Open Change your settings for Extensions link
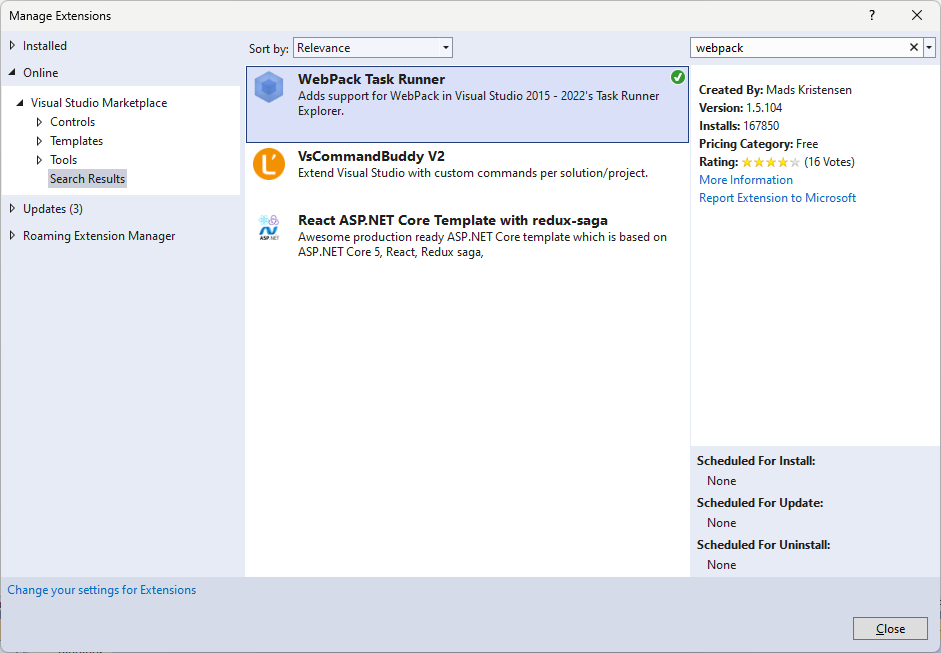This screenshot has height=653, width=941. click(x=101, y=590)
